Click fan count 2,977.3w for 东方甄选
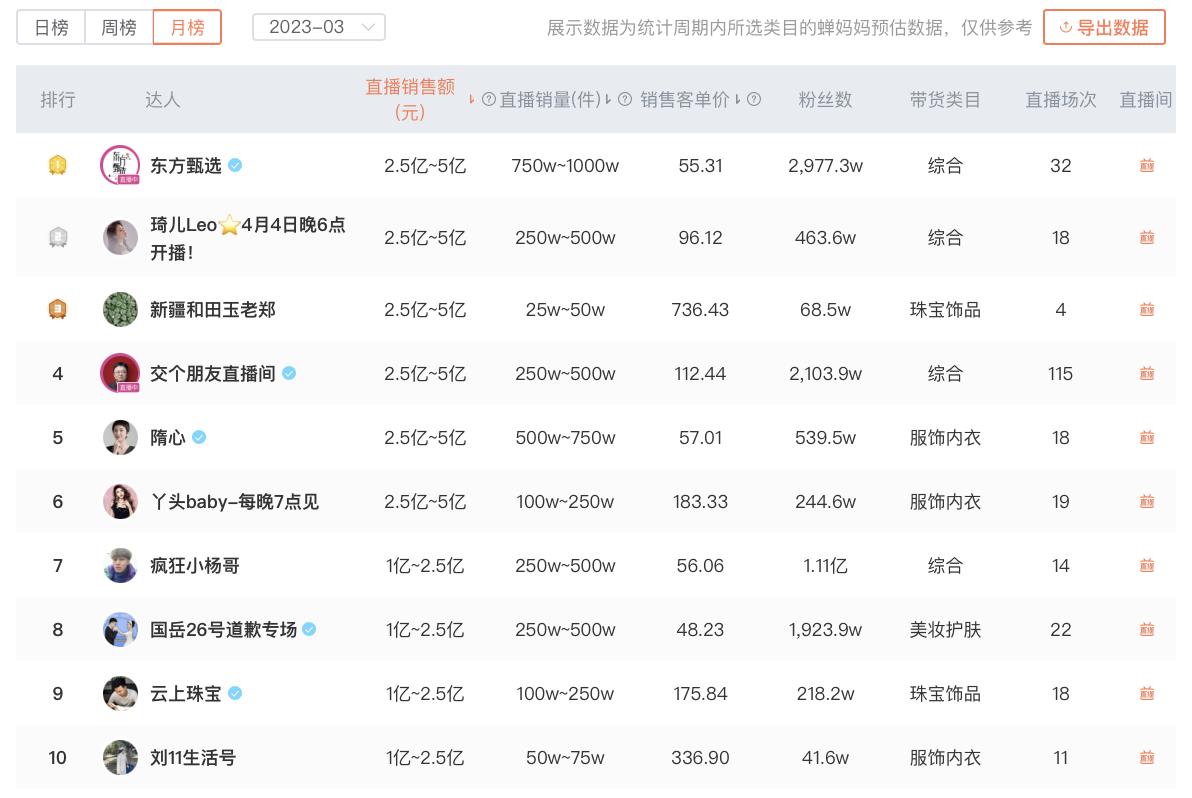Image resolution: width=1192 pixels, height=798 pixels. click(825, 166)
